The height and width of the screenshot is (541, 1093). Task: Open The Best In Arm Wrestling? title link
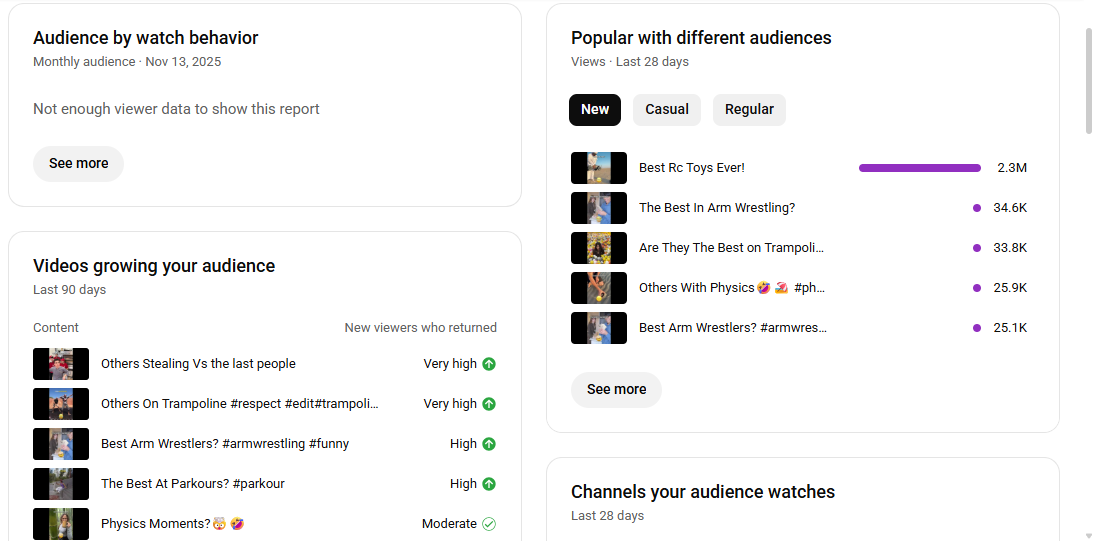click(717, 208)
